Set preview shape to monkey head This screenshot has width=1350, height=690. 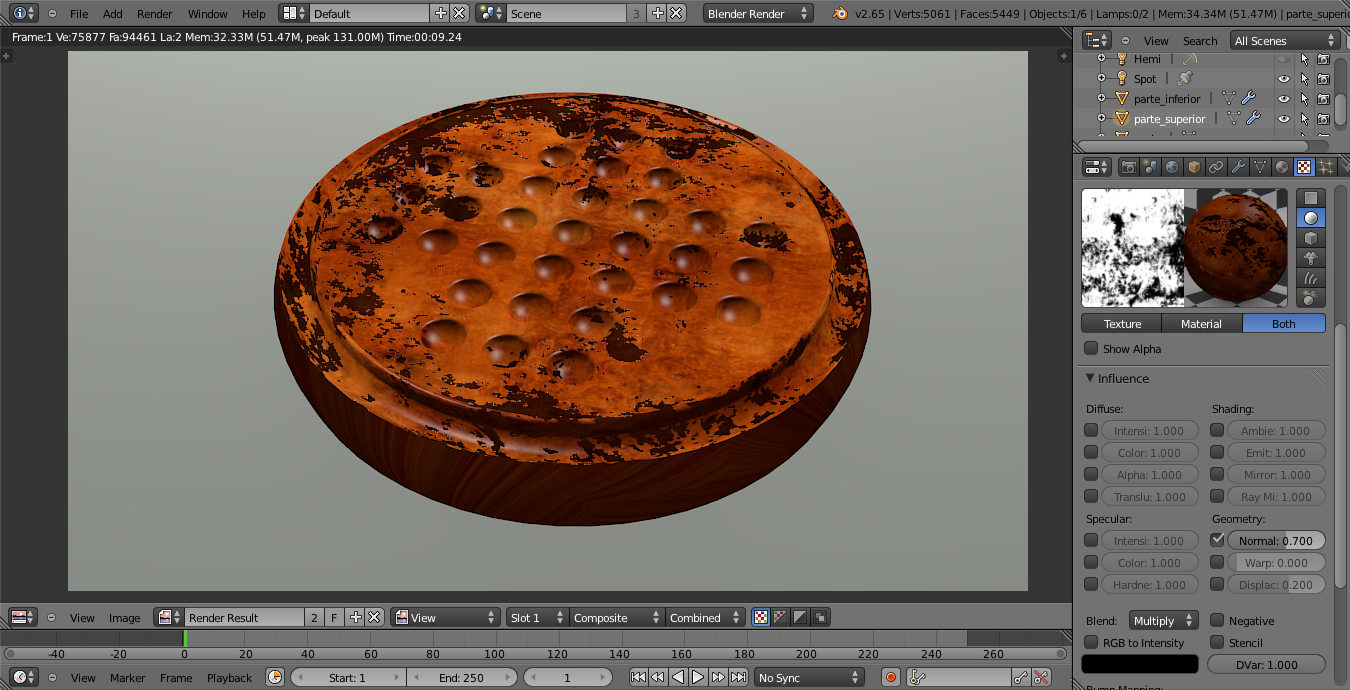point(1311,258)
